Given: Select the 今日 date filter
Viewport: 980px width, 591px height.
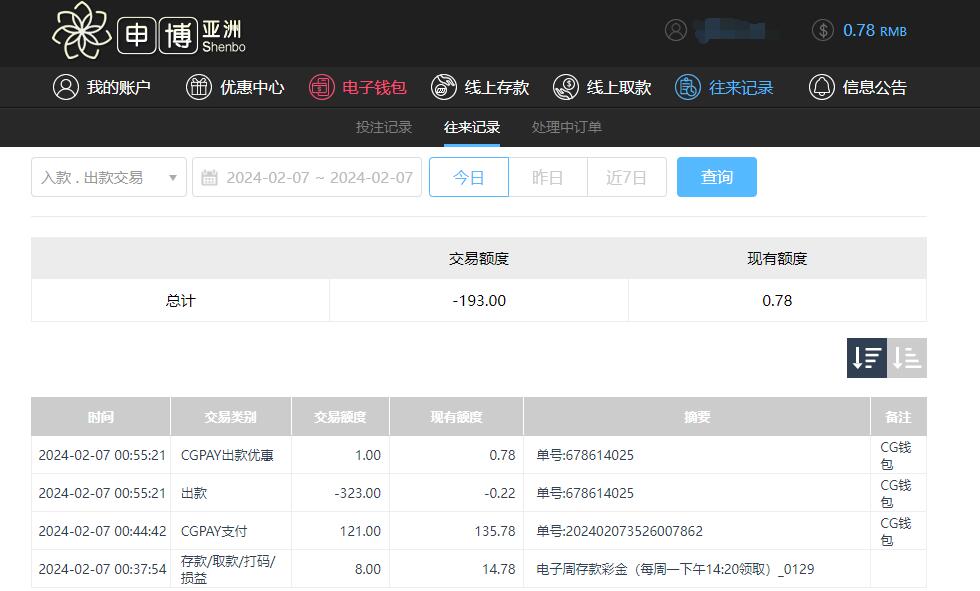Looking at the screenshot, I should [x=469, y=177].
